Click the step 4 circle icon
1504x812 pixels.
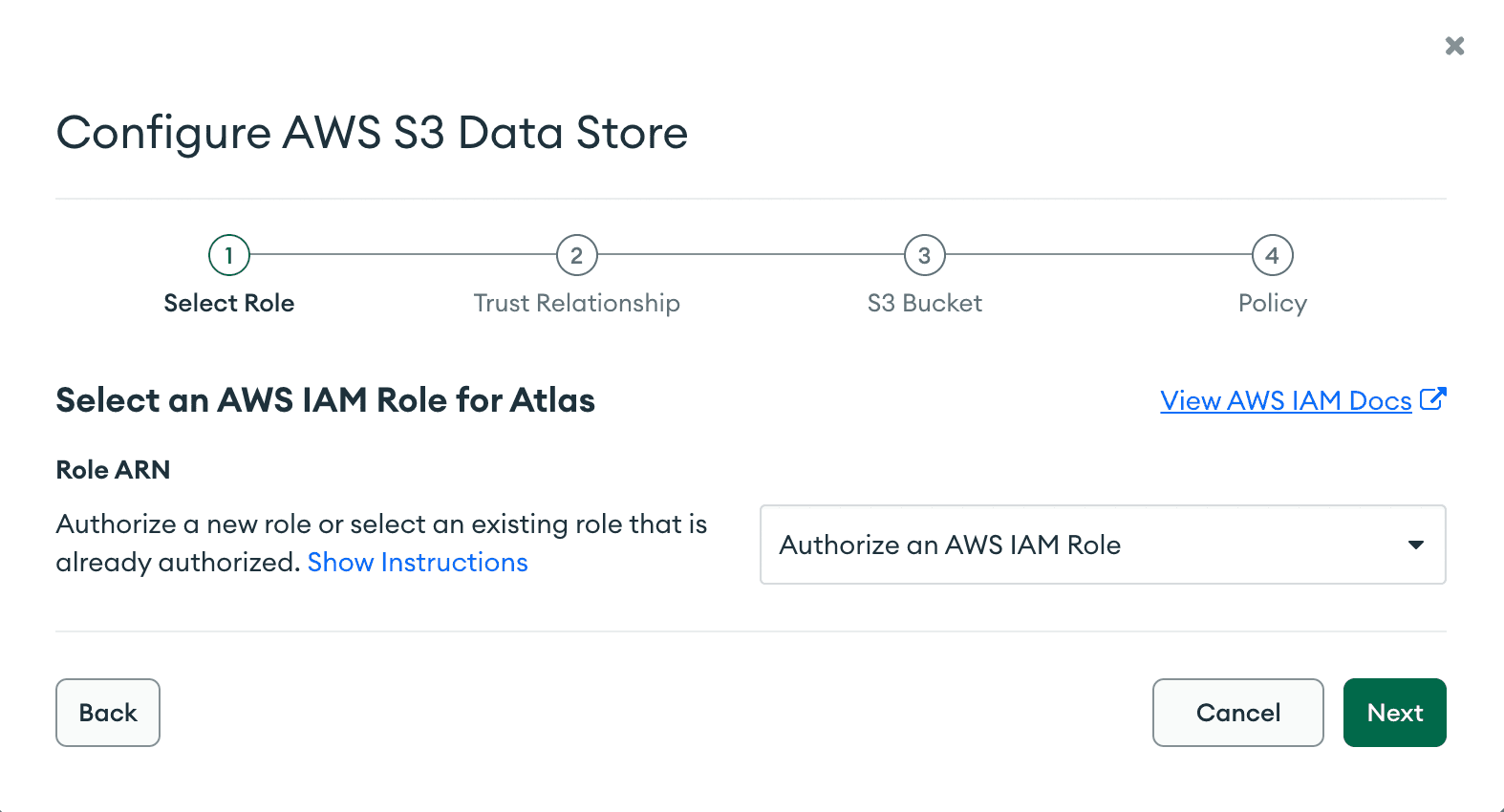(1272, 255)
